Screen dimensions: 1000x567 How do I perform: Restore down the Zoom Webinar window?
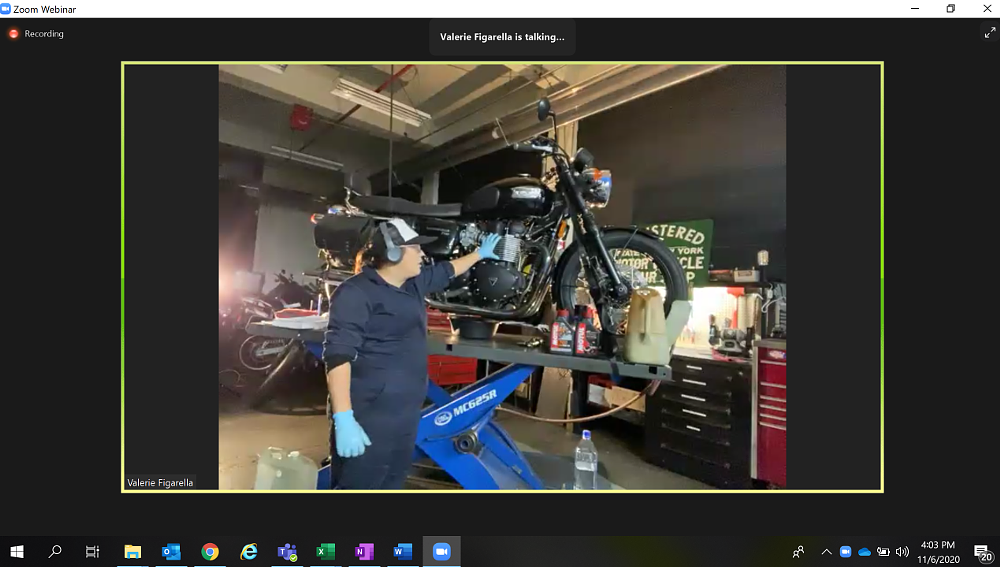951,9
